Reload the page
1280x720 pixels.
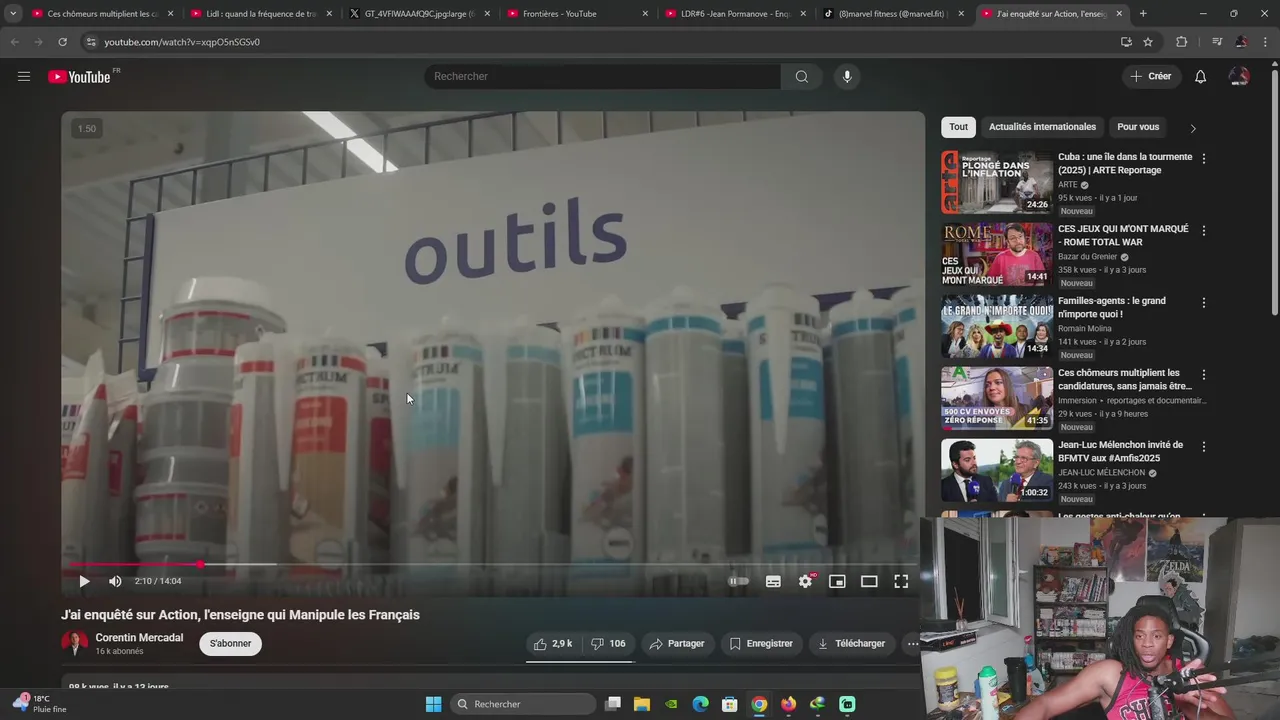[62, 42]
